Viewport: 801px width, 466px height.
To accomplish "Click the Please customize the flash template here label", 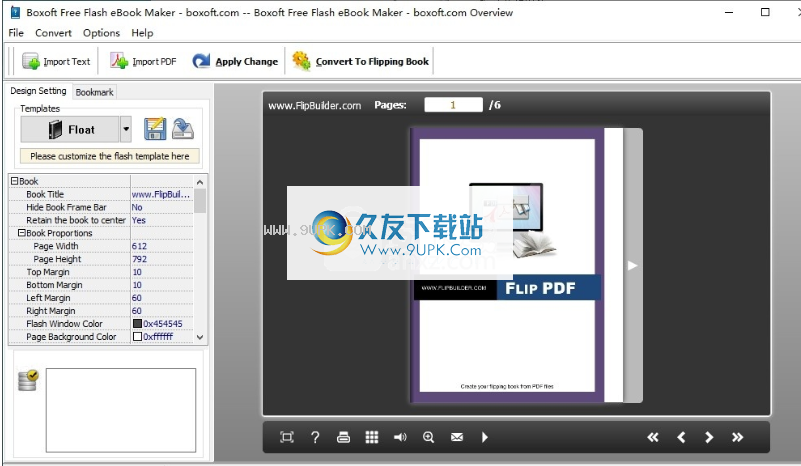I will 109,156.
